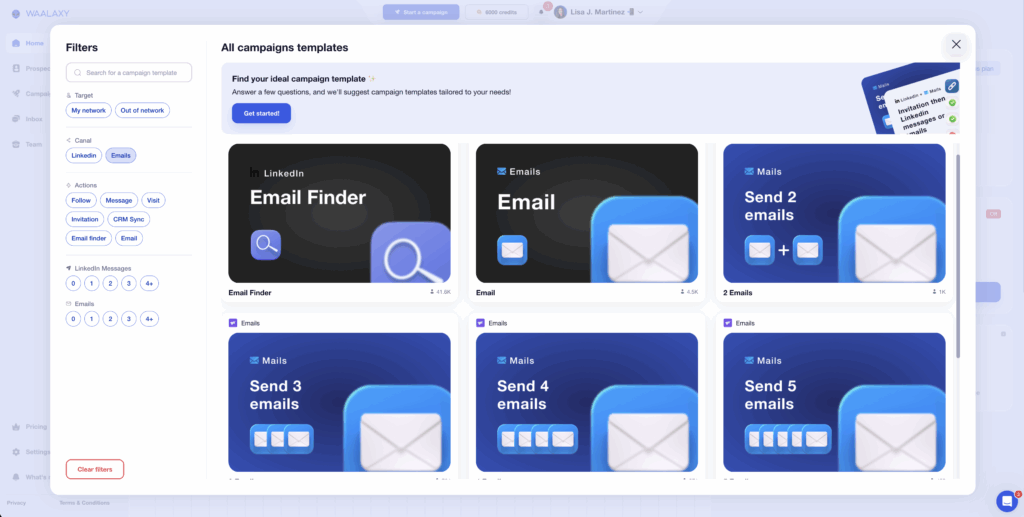
Task: Go to Settings in background sidebar
Action: coord(31,452)
